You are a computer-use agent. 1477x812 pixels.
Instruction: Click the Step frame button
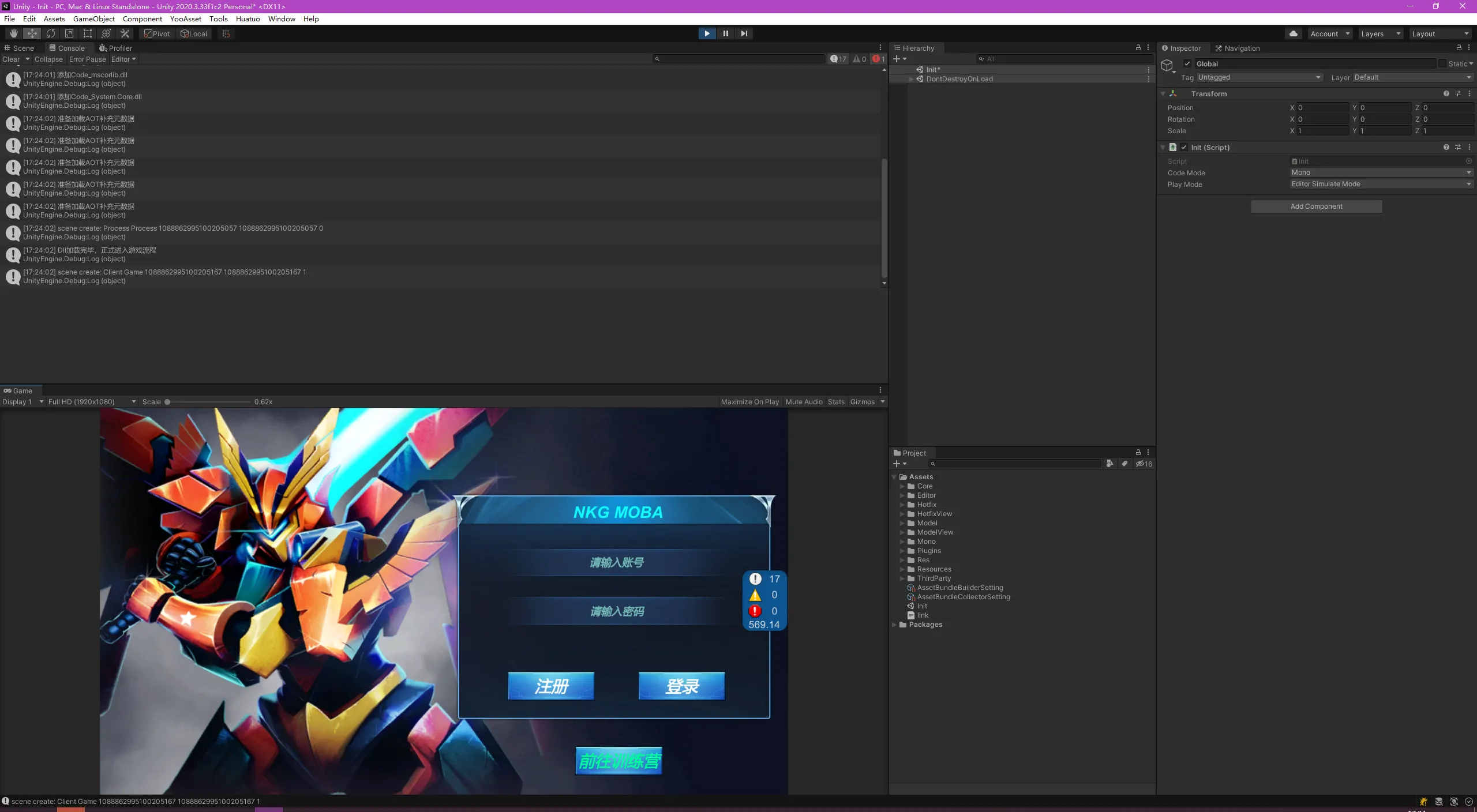pyautogui.click(x=744, y=33)
